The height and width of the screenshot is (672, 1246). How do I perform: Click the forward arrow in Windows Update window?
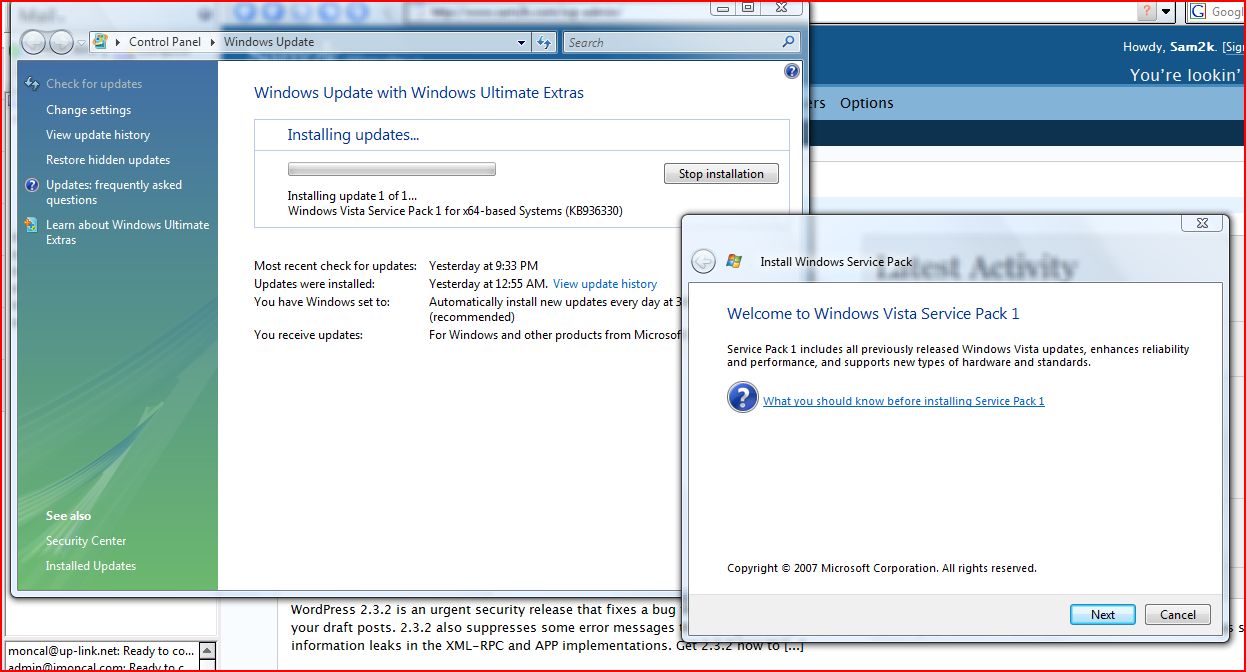61,42
